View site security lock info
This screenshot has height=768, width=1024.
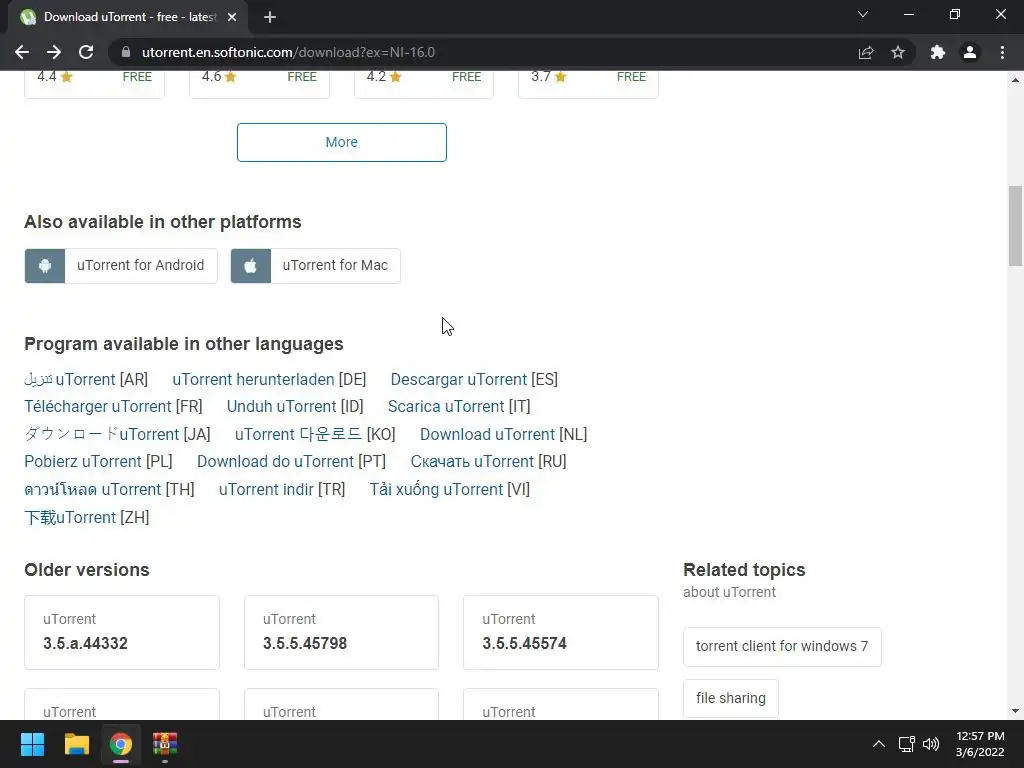click(x=126, y=52)
